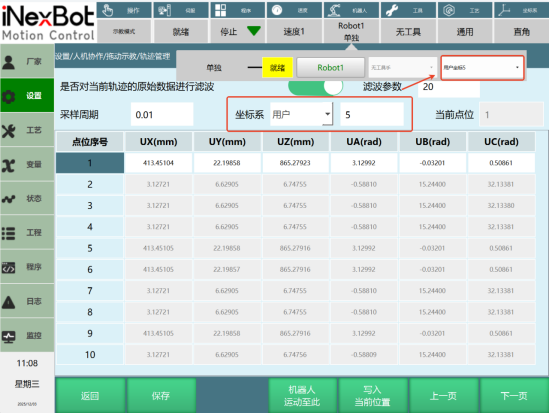Click the green Robot1 button in popup
The height and width of the screenshot is (413, 549).
(331, 68)
